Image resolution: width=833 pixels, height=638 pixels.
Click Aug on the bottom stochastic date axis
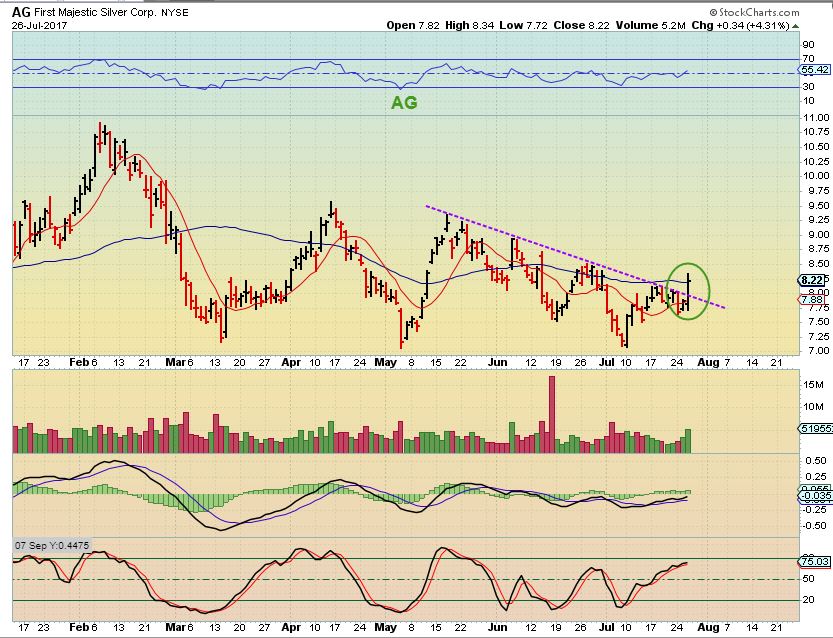pos(708,627)
